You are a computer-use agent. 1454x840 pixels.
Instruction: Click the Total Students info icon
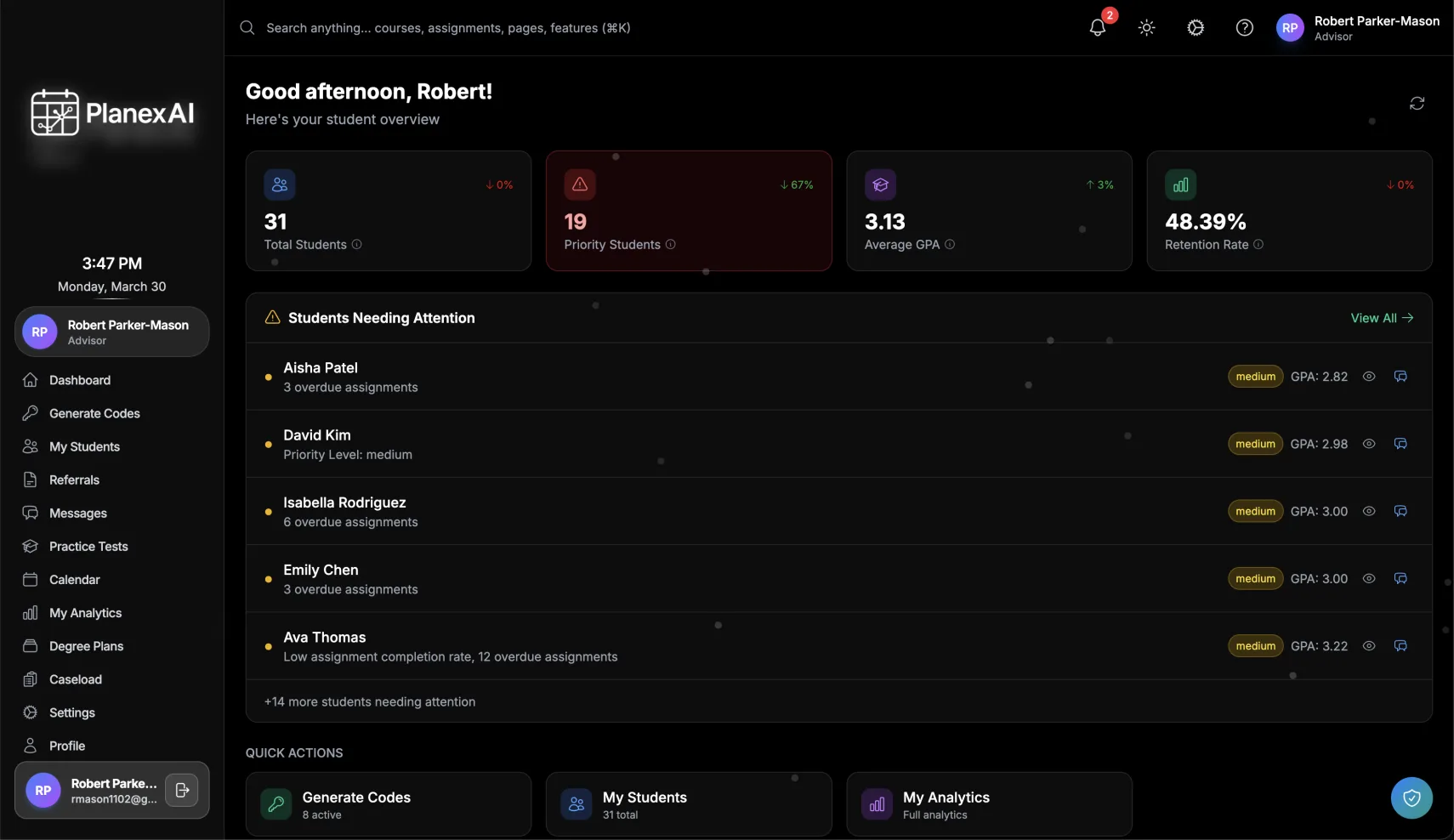[357, 244]
